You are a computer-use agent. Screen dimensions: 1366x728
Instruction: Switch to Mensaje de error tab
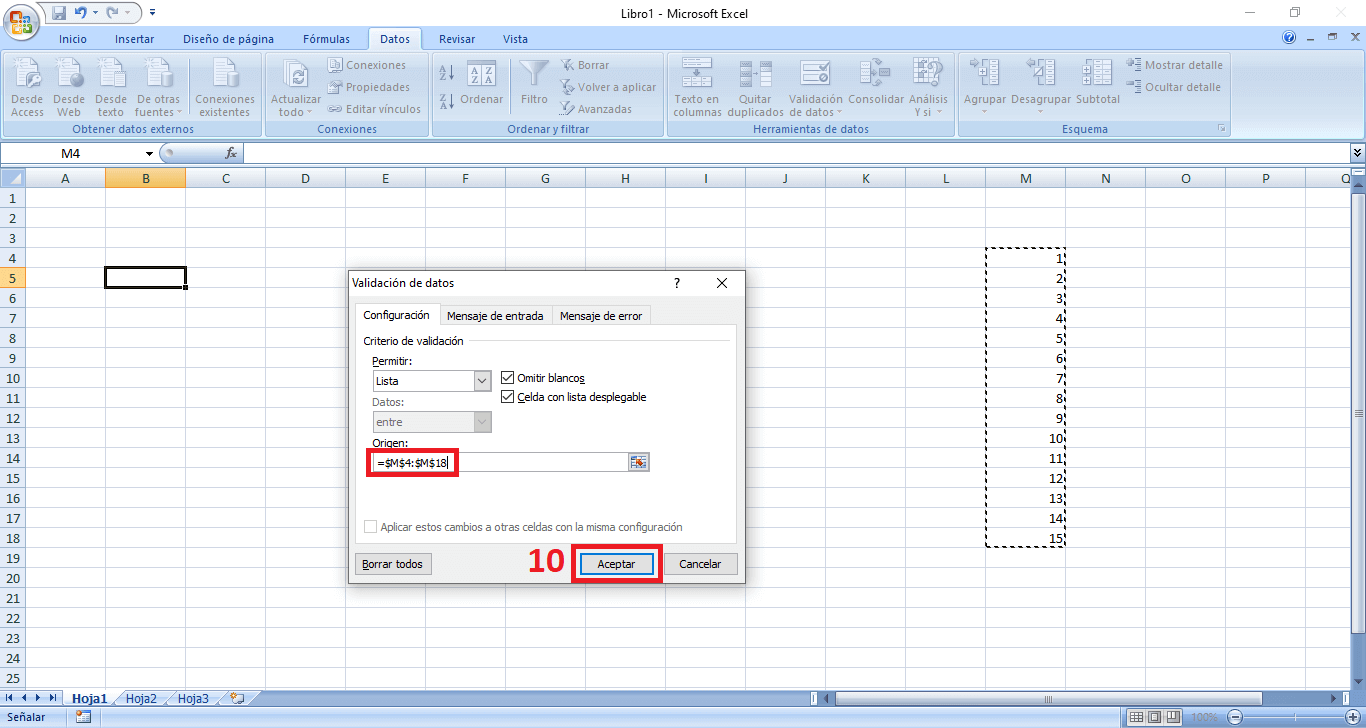(601, 316)
